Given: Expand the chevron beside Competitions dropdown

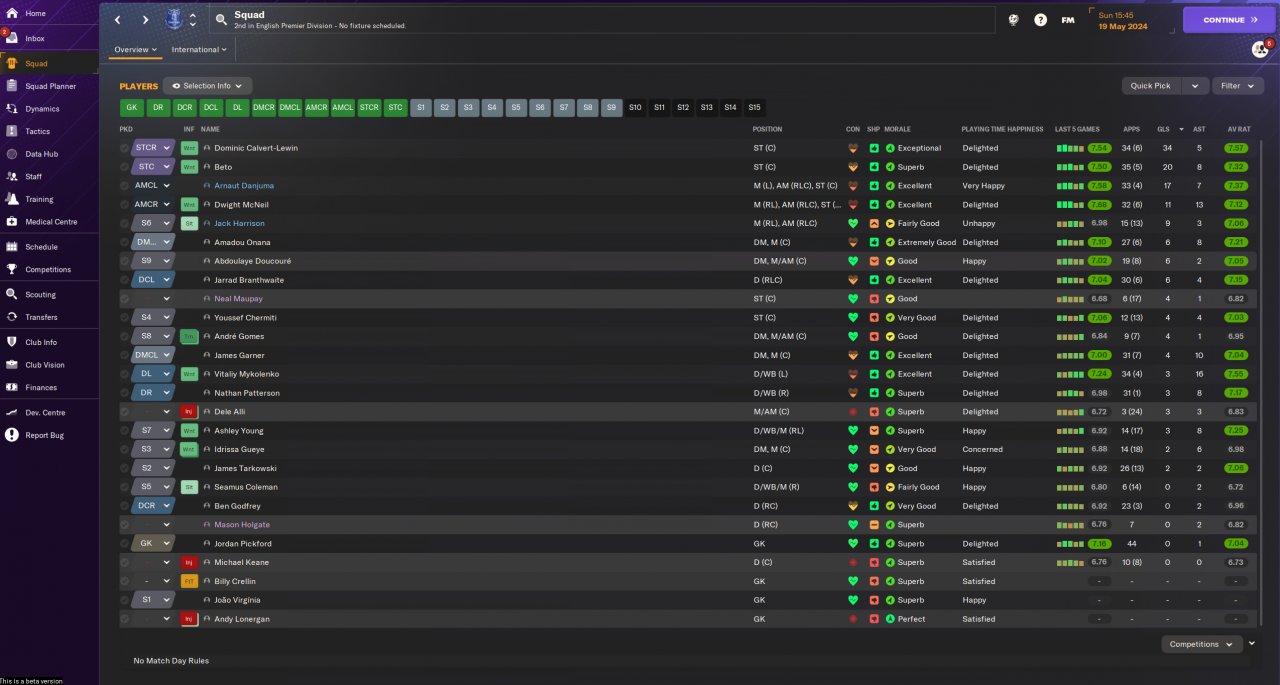Looking at the screenshot, I should point(1251,644).
